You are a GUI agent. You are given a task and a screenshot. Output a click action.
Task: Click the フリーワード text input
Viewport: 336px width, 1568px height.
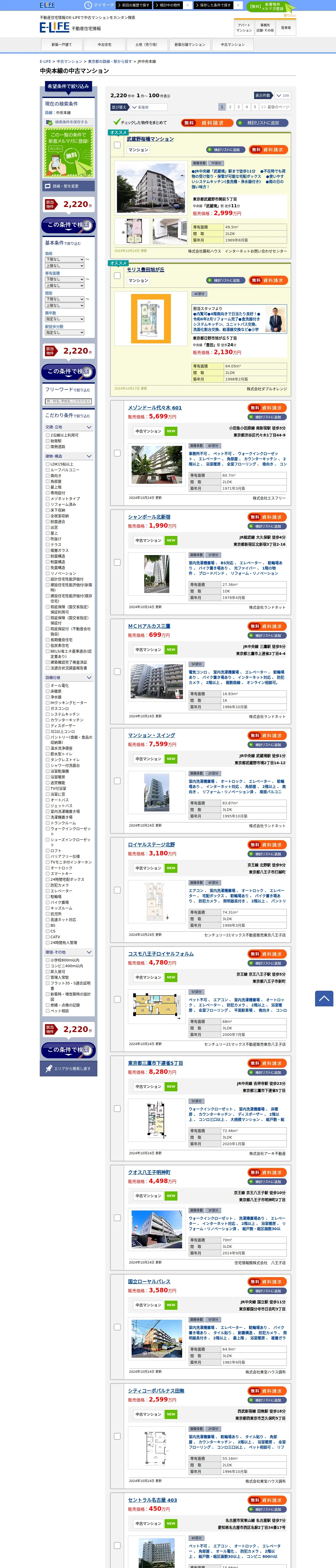(x=68, y=402)
